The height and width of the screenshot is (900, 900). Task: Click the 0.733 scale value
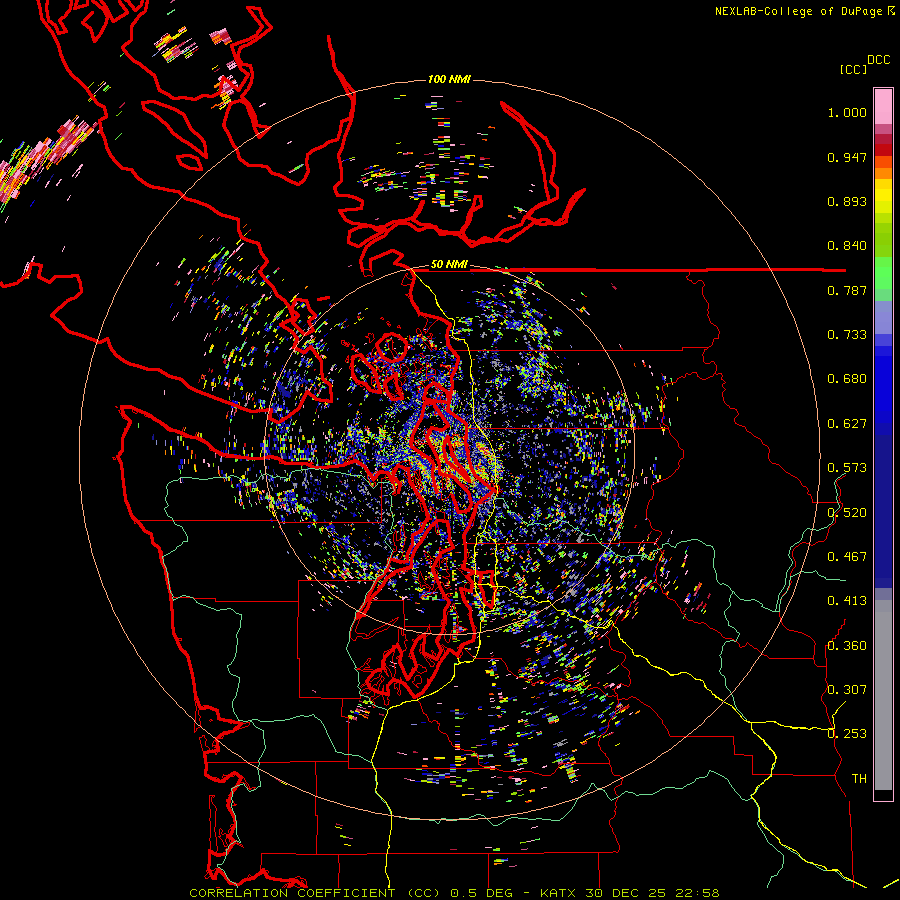pyautogui.click(x=847, y=335)
